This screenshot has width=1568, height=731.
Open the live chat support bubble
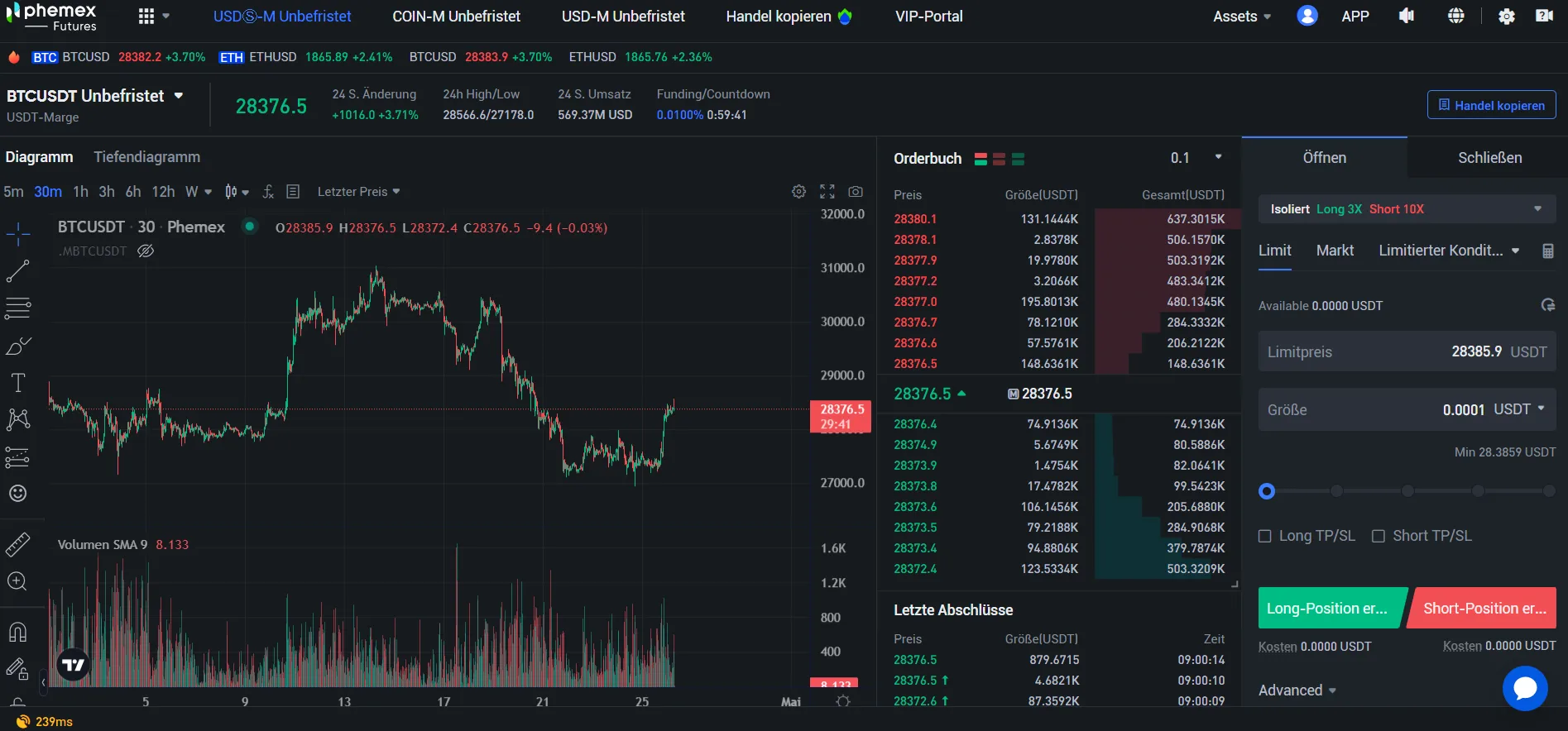pos(1525,688)
